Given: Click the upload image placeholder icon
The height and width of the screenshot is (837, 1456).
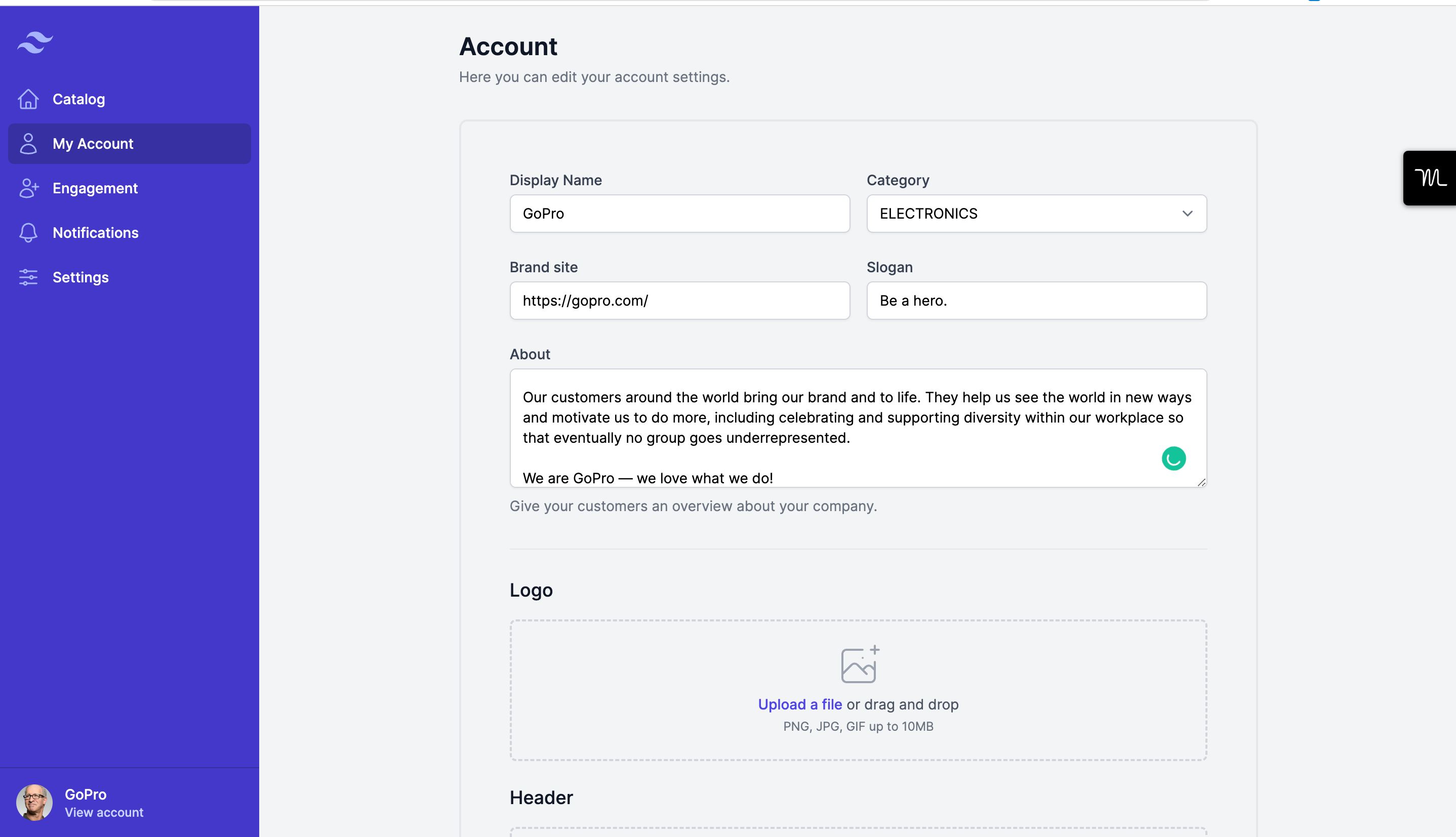Looking at the screenshot, I should coord(858,664).
